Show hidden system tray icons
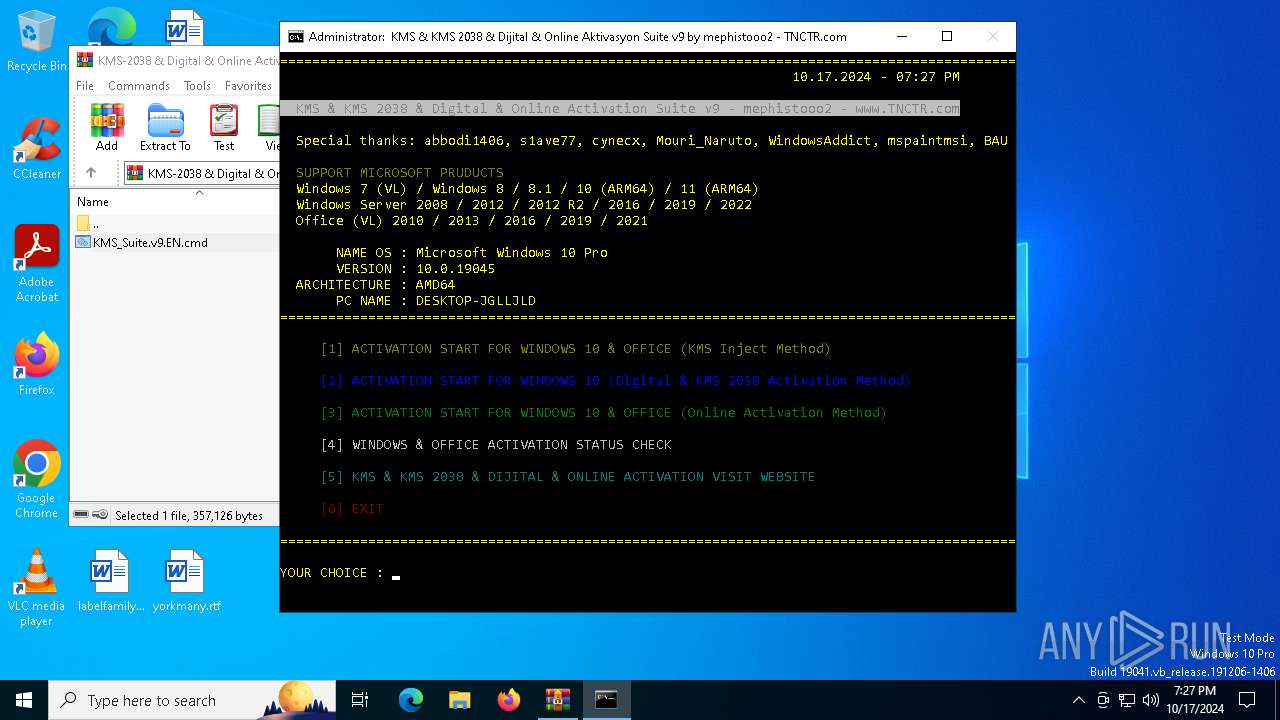 click(1078, 700)
